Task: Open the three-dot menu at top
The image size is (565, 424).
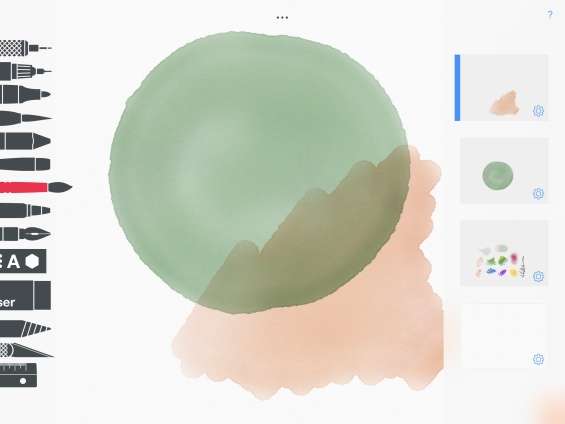Action: (x=282, y=17)
